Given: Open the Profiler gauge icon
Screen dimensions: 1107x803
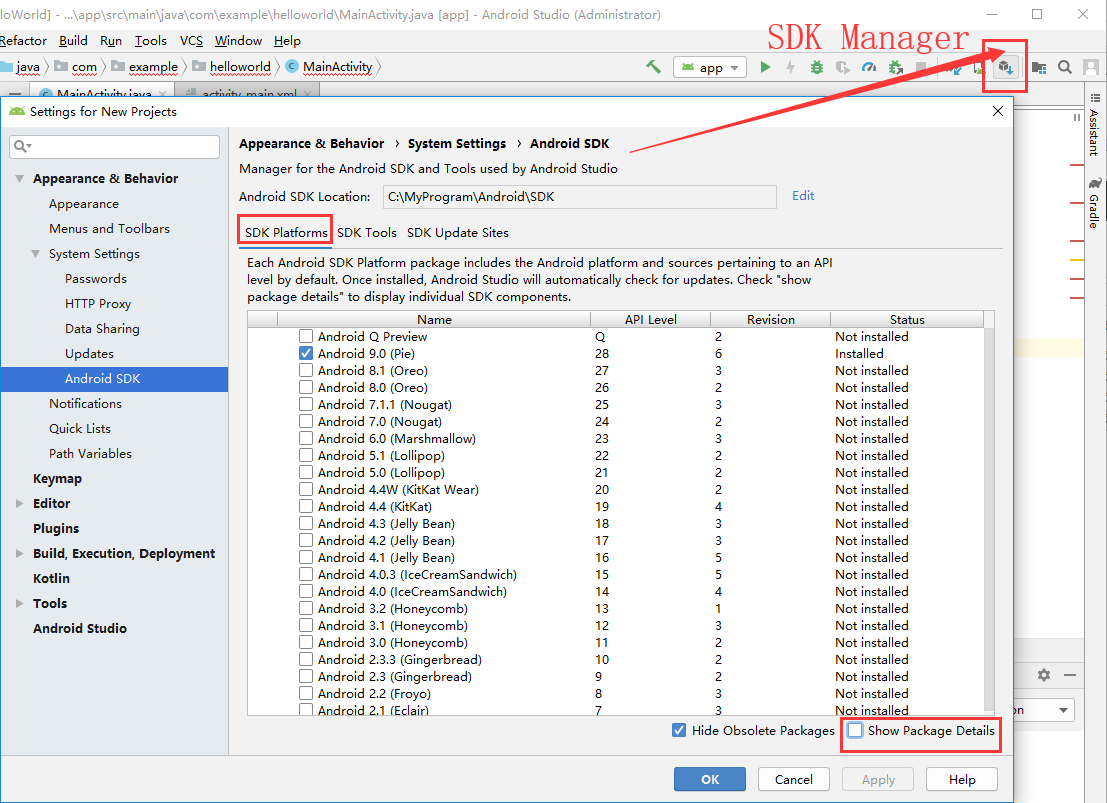Looking at the screenshot, I should (x=869, y=67).
